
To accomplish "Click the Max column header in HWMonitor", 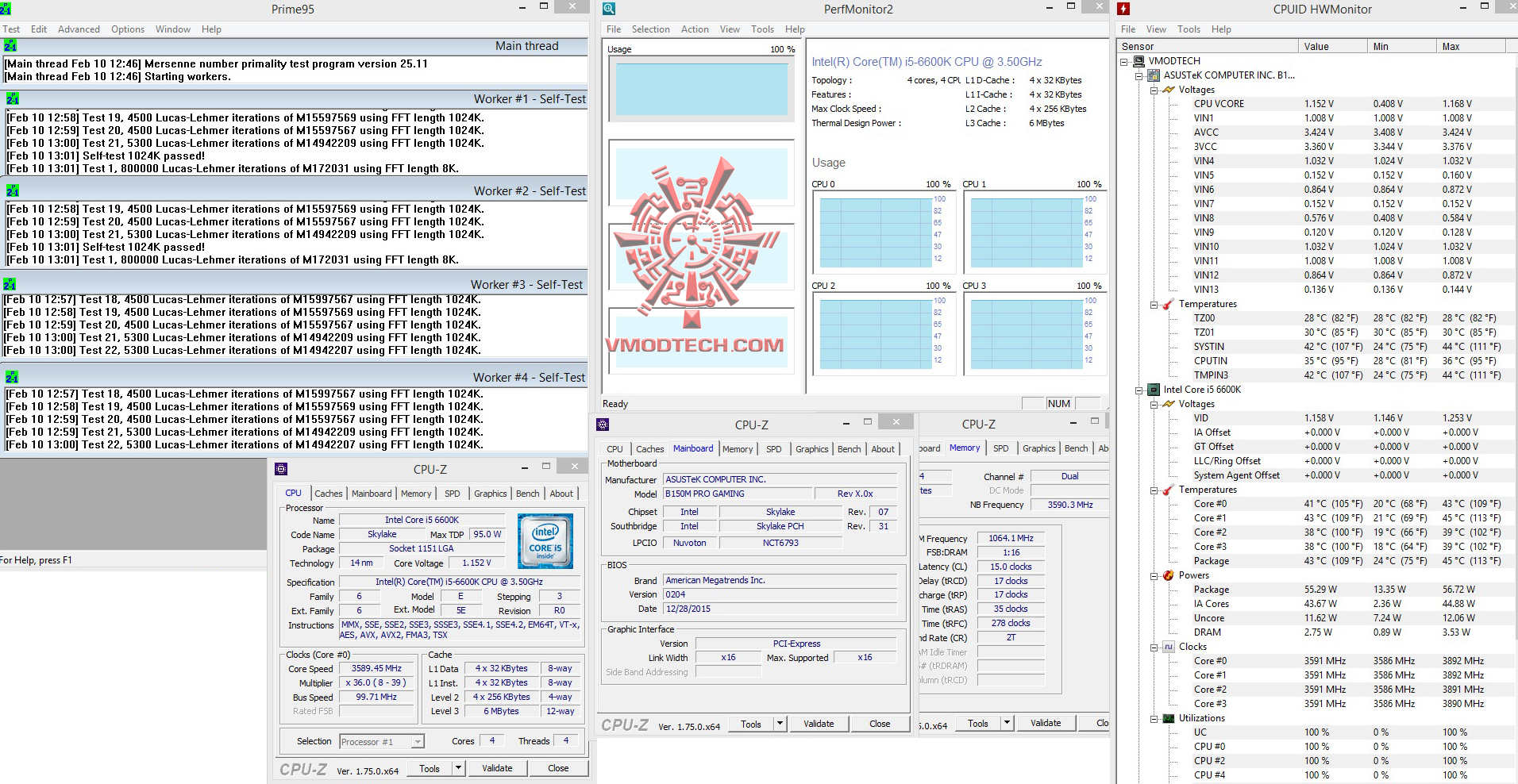I will click(x=1470, y=46).
